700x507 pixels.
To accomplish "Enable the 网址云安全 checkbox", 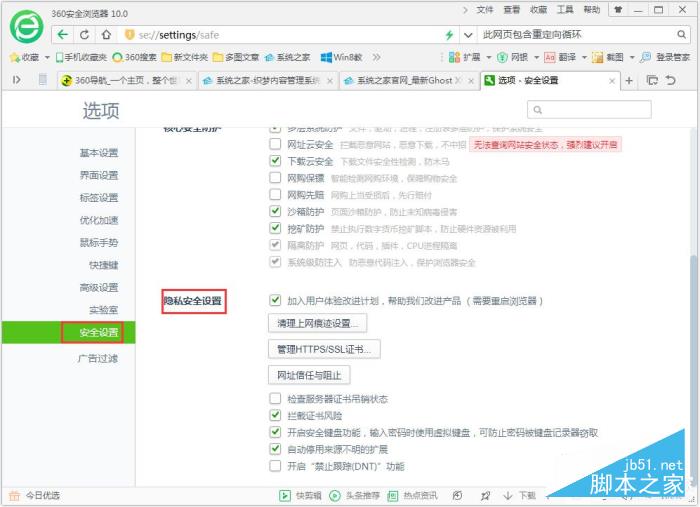I will 275,144.
